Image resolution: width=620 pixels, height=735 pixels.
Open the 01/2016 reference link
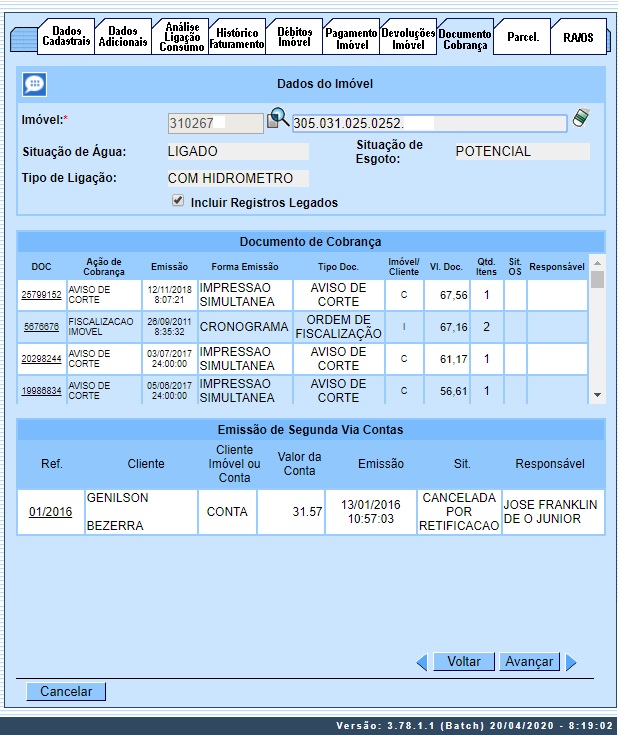(50, 512)
